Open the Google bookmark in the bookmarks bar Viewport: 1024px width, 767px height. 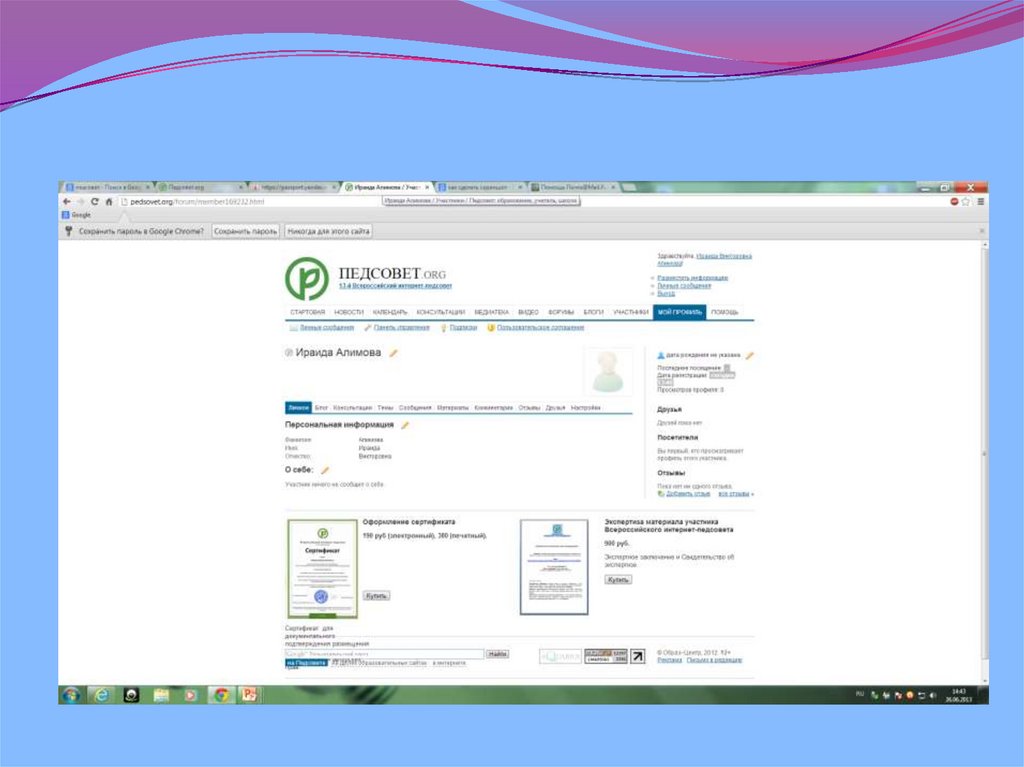click(x=76, y=215)
